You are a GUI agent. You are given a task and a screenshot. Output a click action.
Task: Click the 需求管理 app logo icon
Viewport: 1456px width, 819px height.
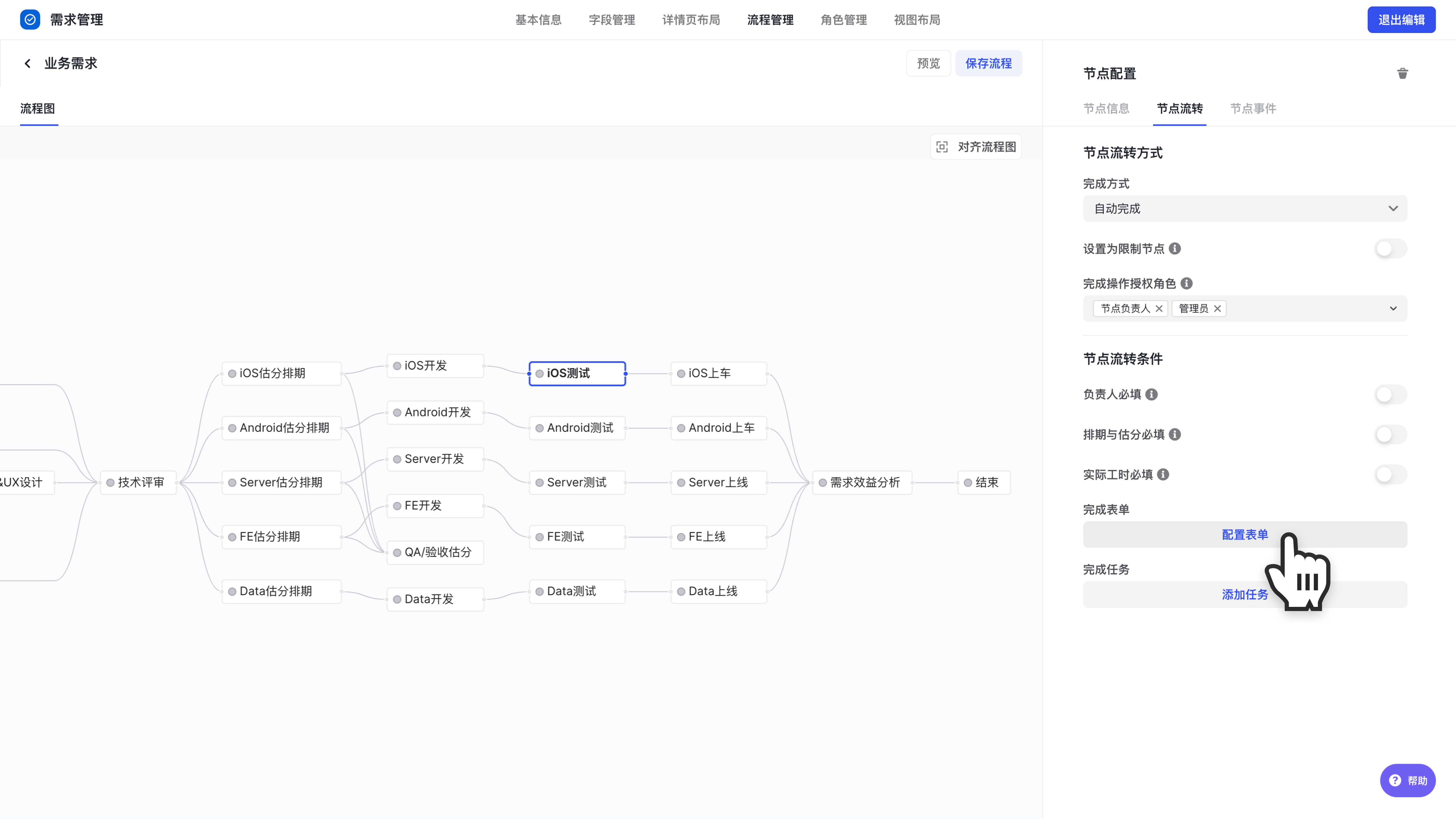30,20
